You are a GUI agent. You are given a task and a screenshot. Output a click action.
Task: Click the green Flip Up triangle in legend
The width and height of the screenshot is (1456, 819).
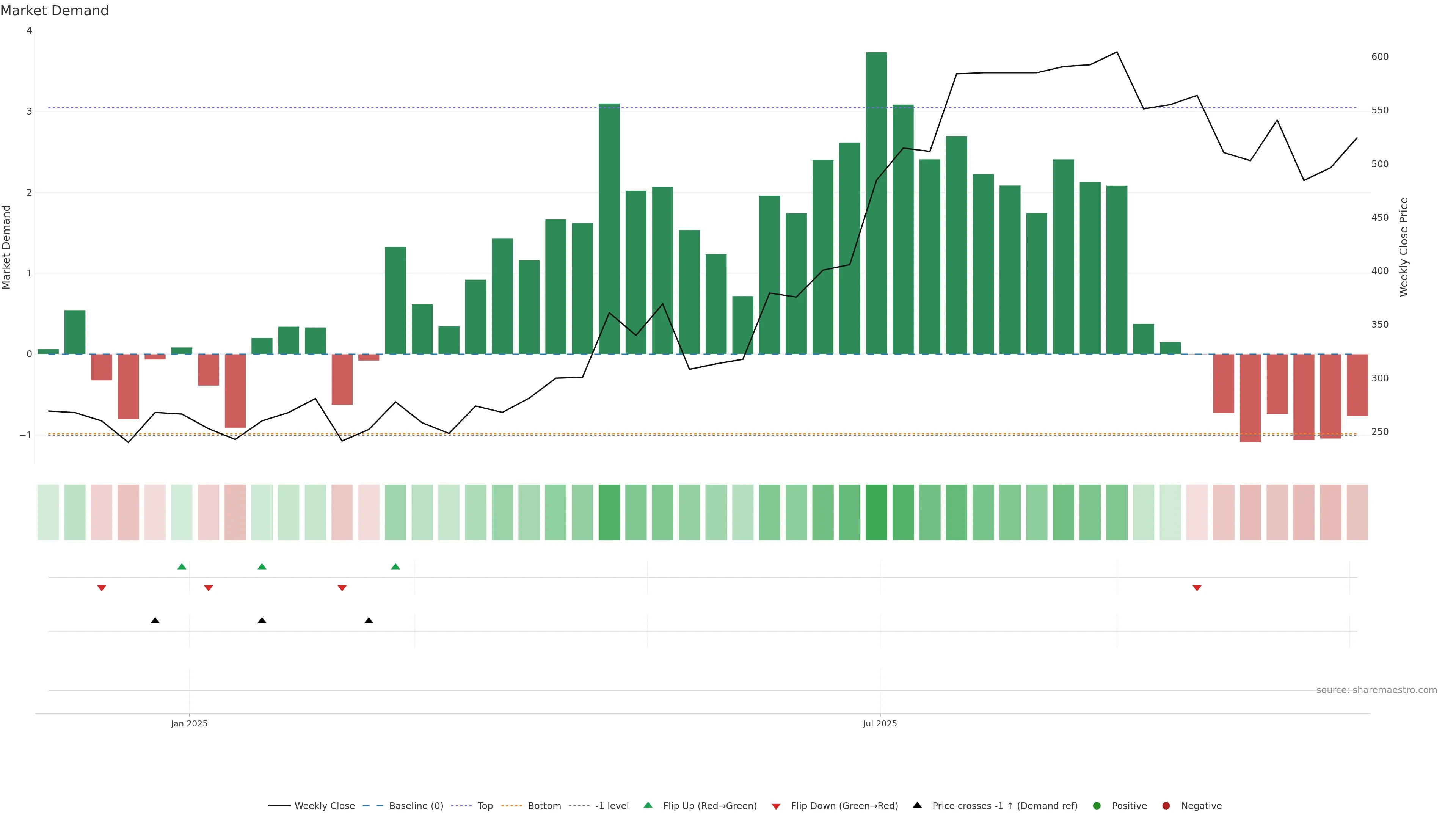click(x=648, y=805)
